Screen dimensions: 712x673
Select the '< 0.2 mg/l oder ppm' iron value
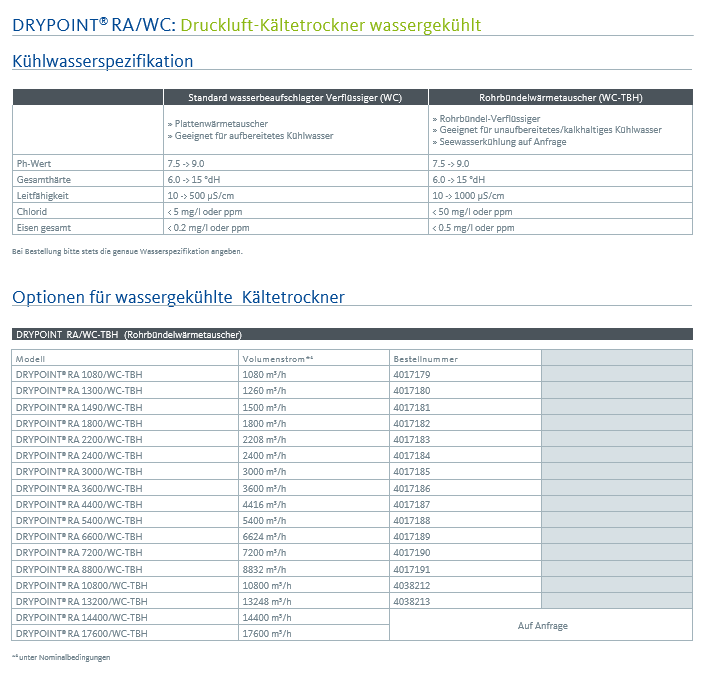(215, 227)
